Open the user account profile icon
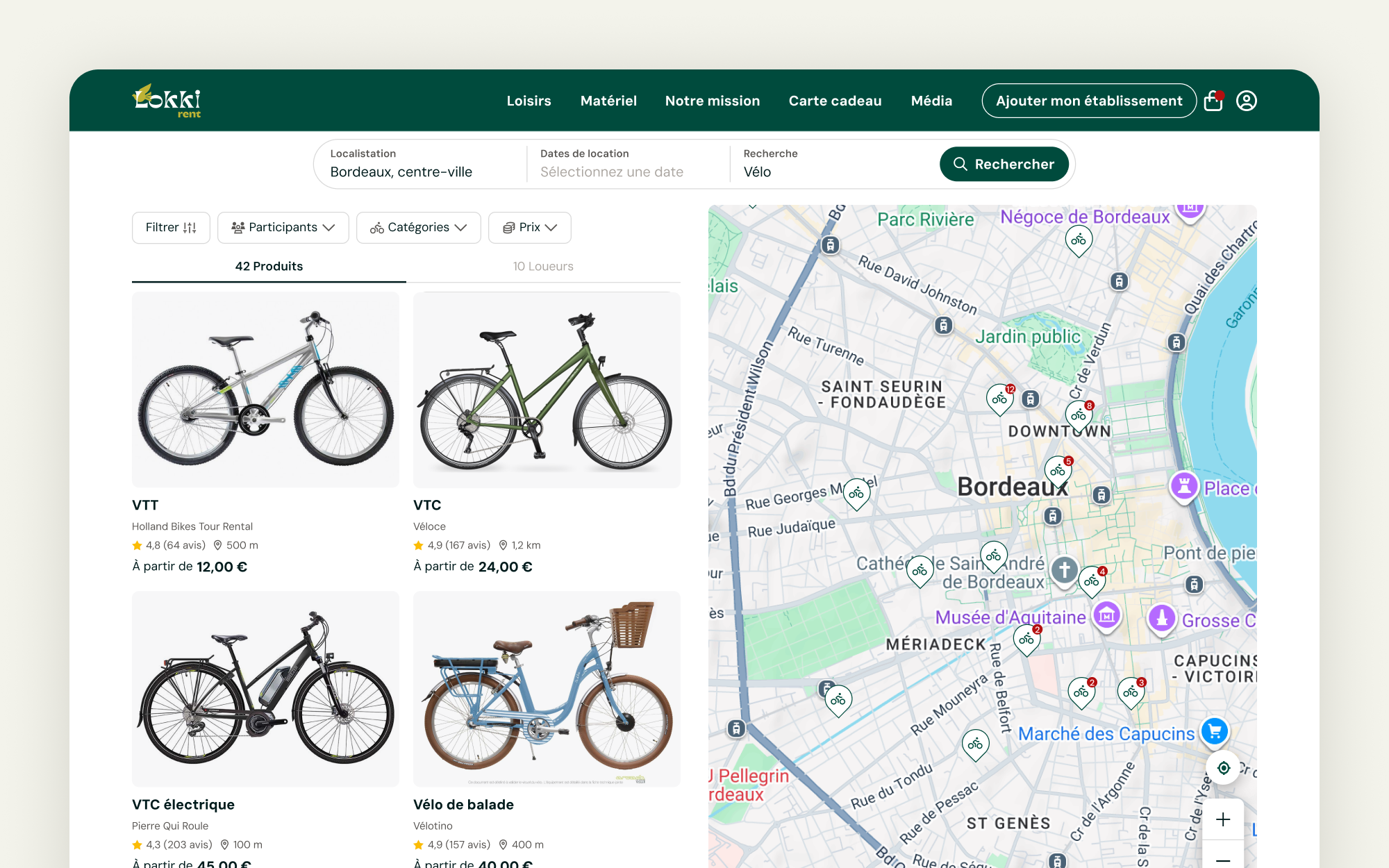This screenshot has height=868, width=1389. click(1247, 101)
